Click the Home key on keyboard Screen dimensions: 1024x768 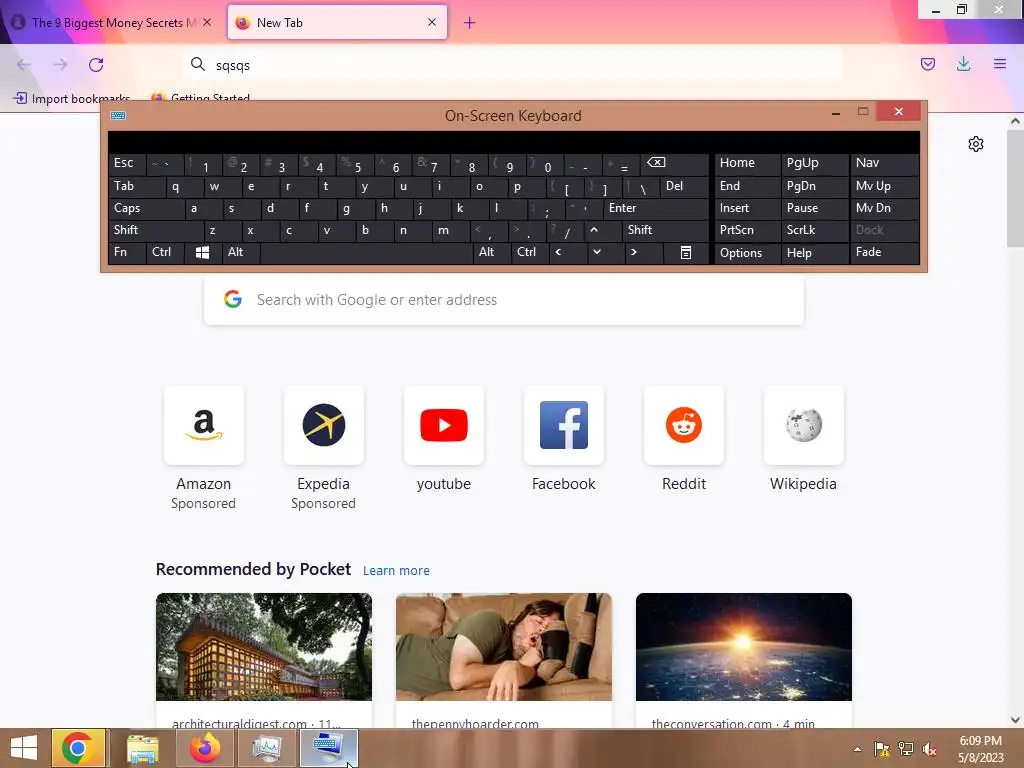click(748, 163)
